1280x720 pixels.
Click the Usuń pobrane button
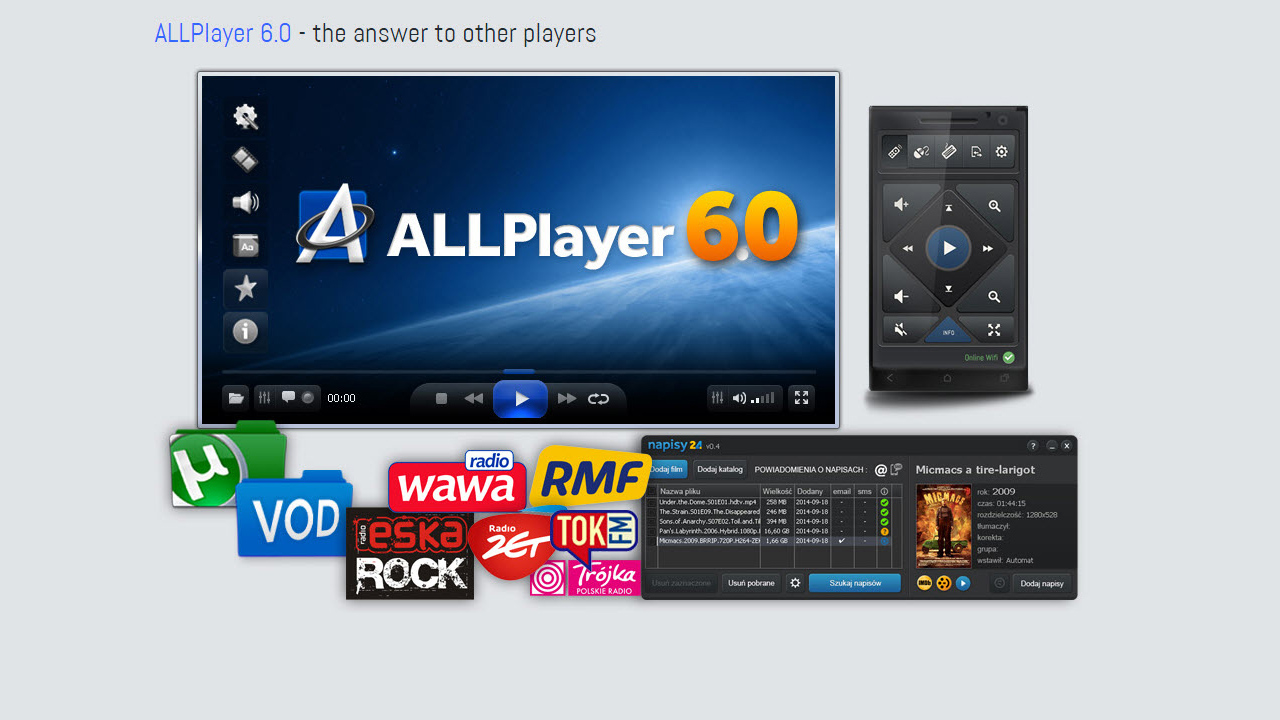click(x=751, y=583)
